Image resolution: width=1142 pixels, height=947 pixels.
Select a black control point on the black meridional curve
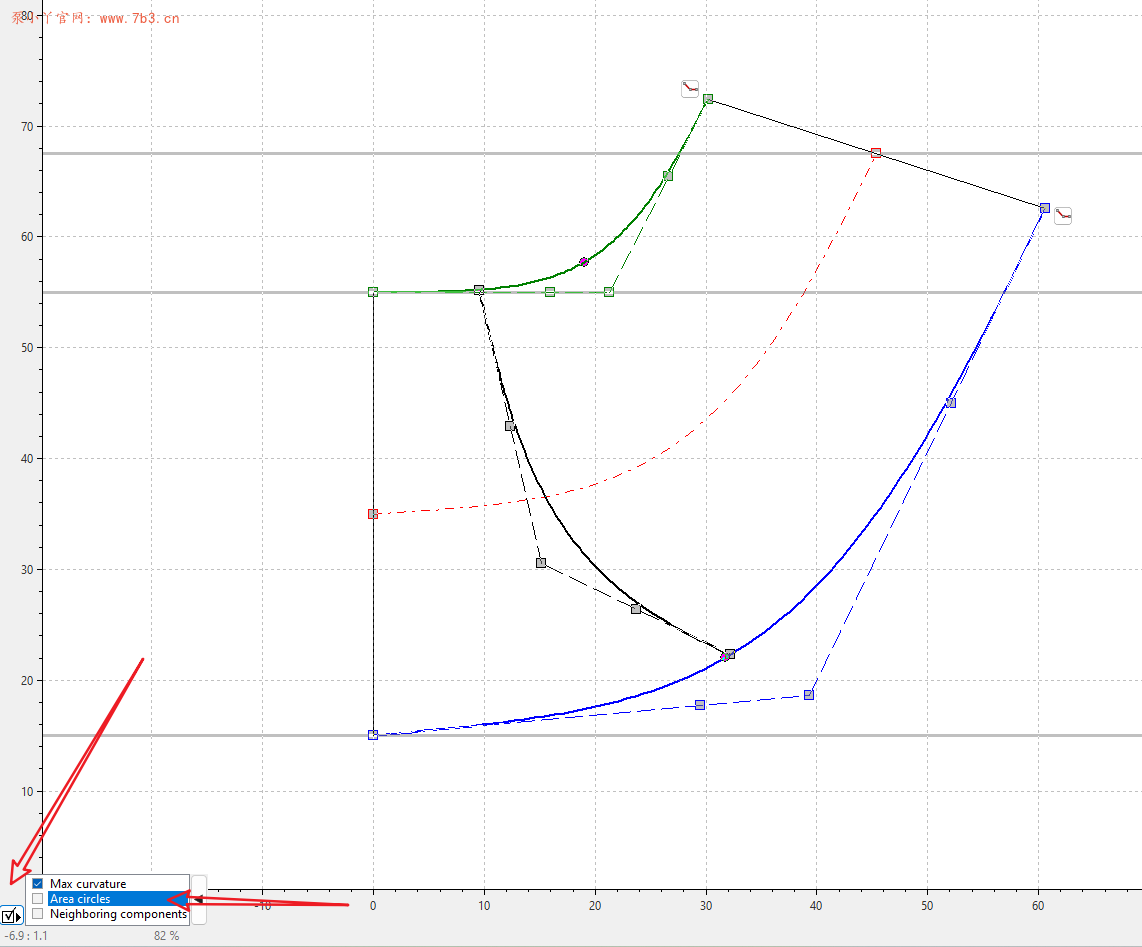pos(510,425)
